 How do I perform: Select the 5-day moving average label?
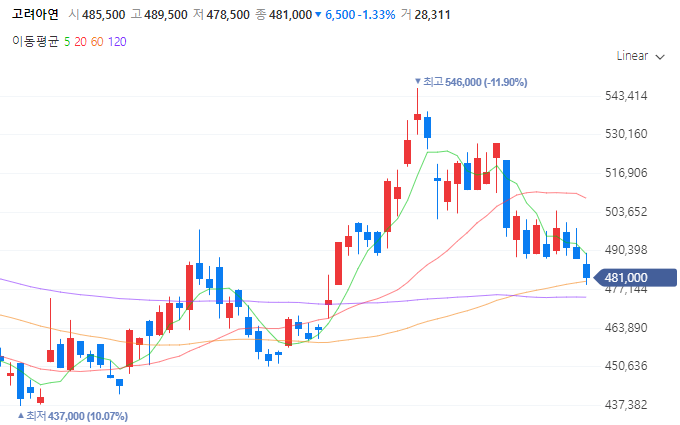pos(67,42)
